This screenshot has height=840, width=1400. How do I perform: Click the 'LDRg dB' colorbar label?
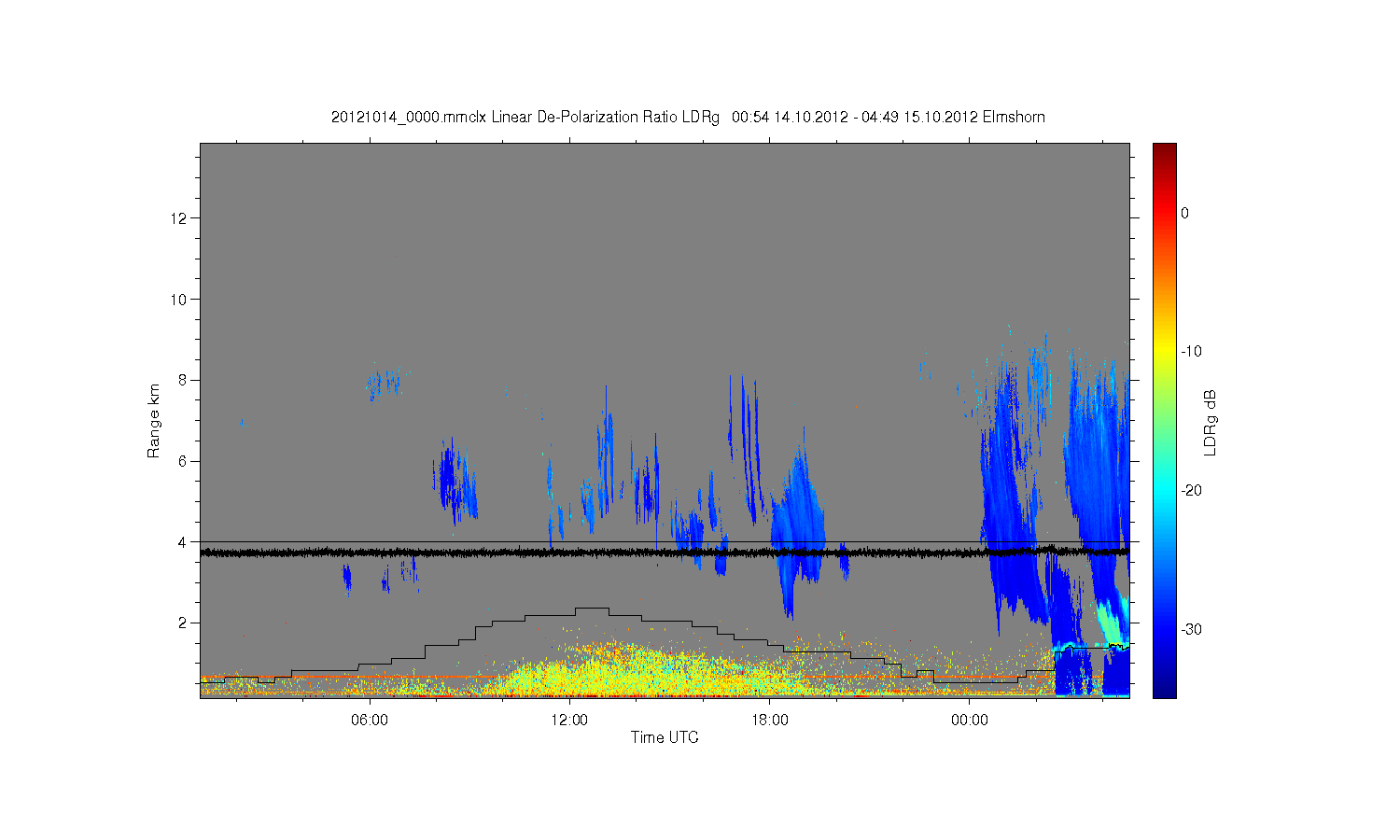tap(1211, 422)
